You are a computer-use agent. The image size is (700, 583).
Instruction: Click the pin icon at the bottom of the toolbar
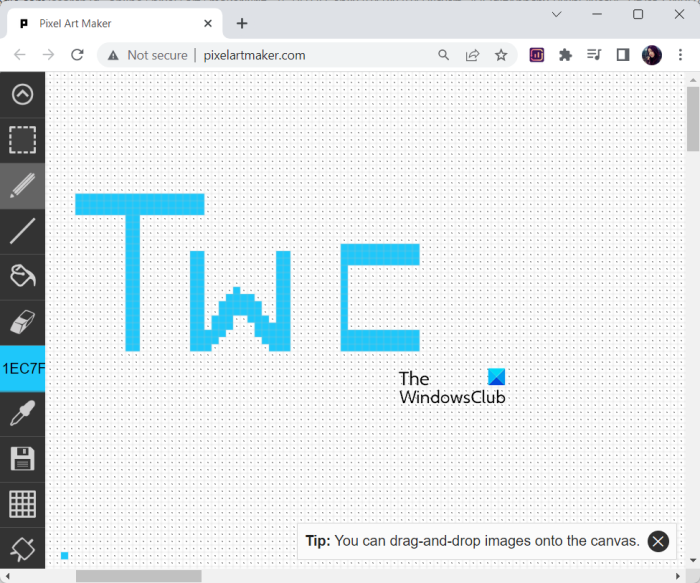point(22,548)
